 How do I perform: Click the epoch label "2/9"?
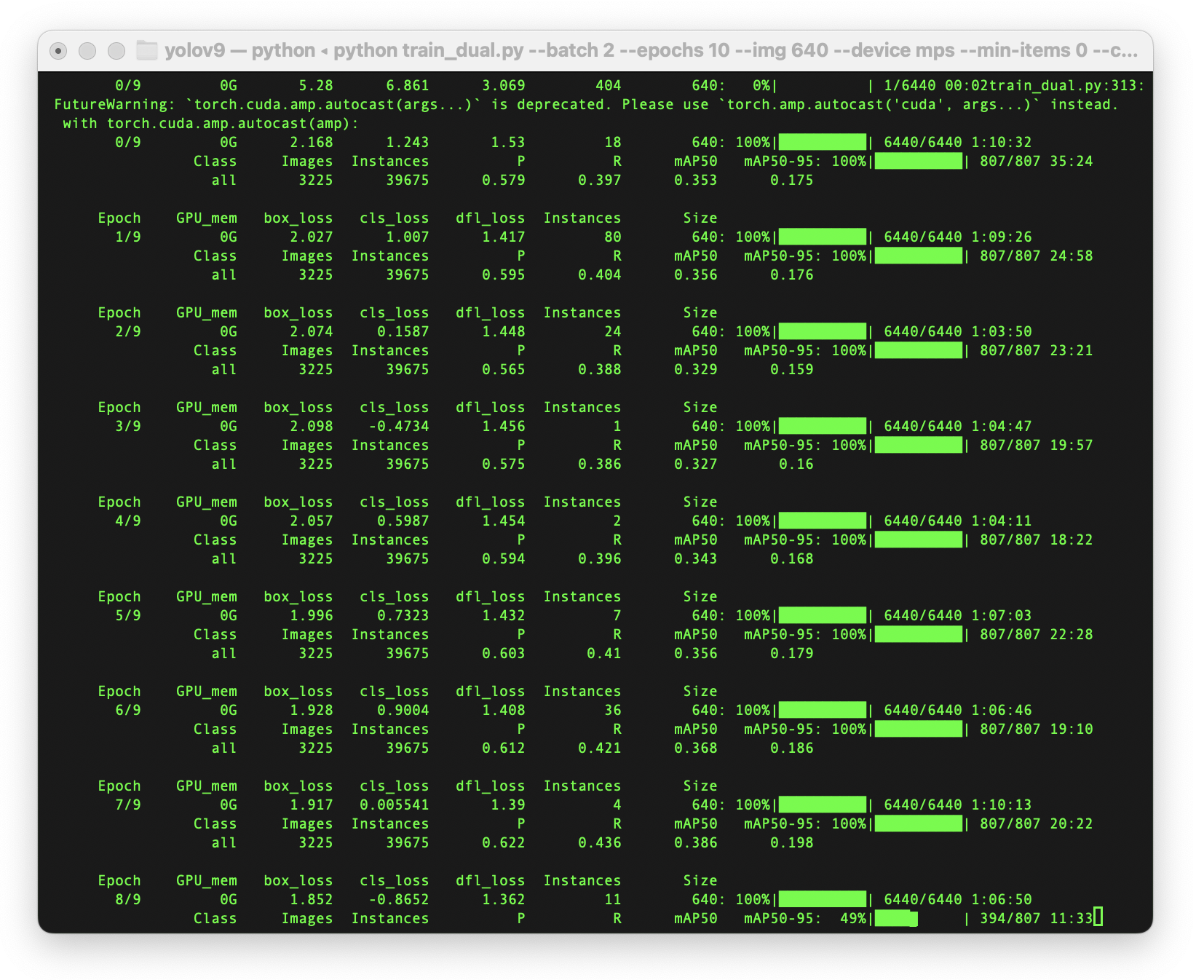[128, 331]
